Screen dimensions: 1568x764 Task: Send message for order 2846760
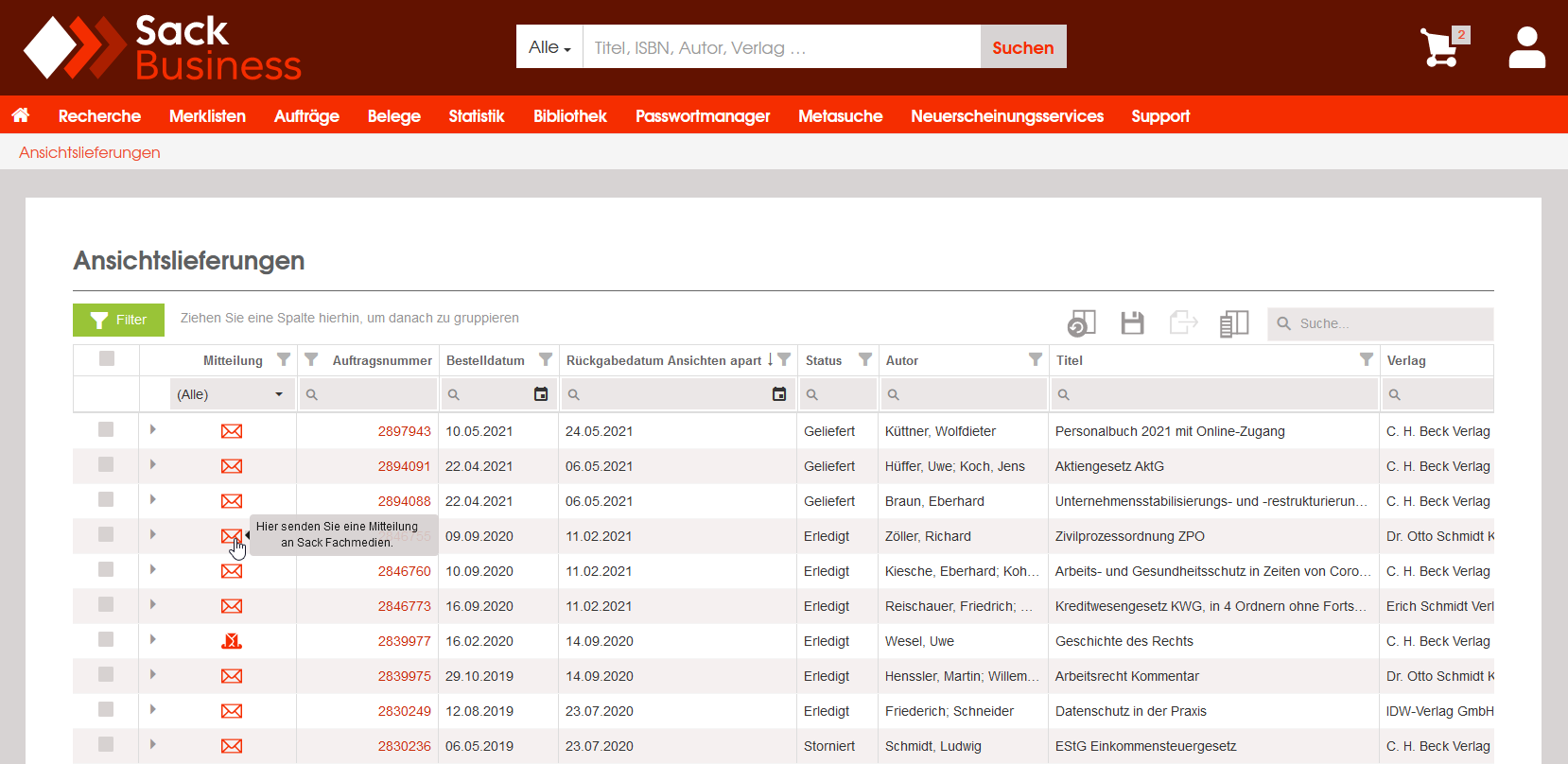click(232, 571)
